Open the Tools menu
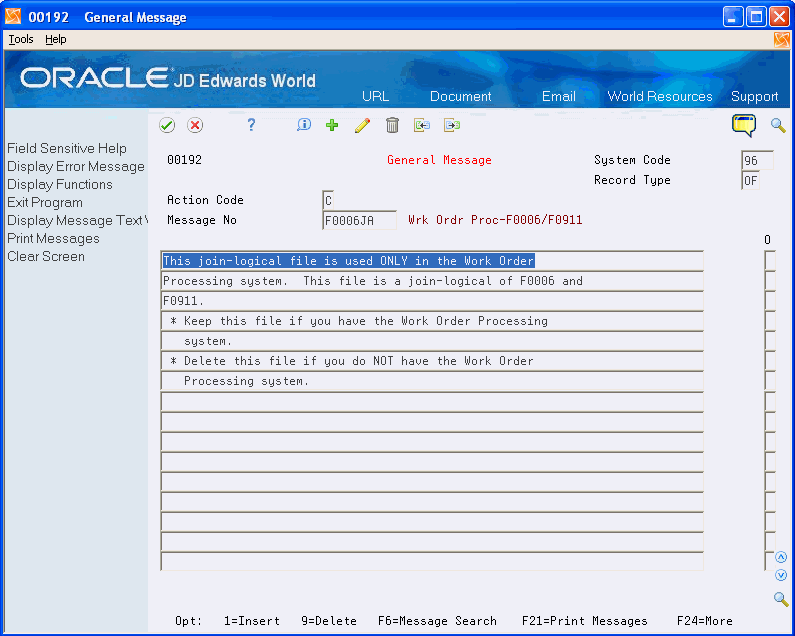795x636 pixels. pyautogui.click(x=21, y=39)
